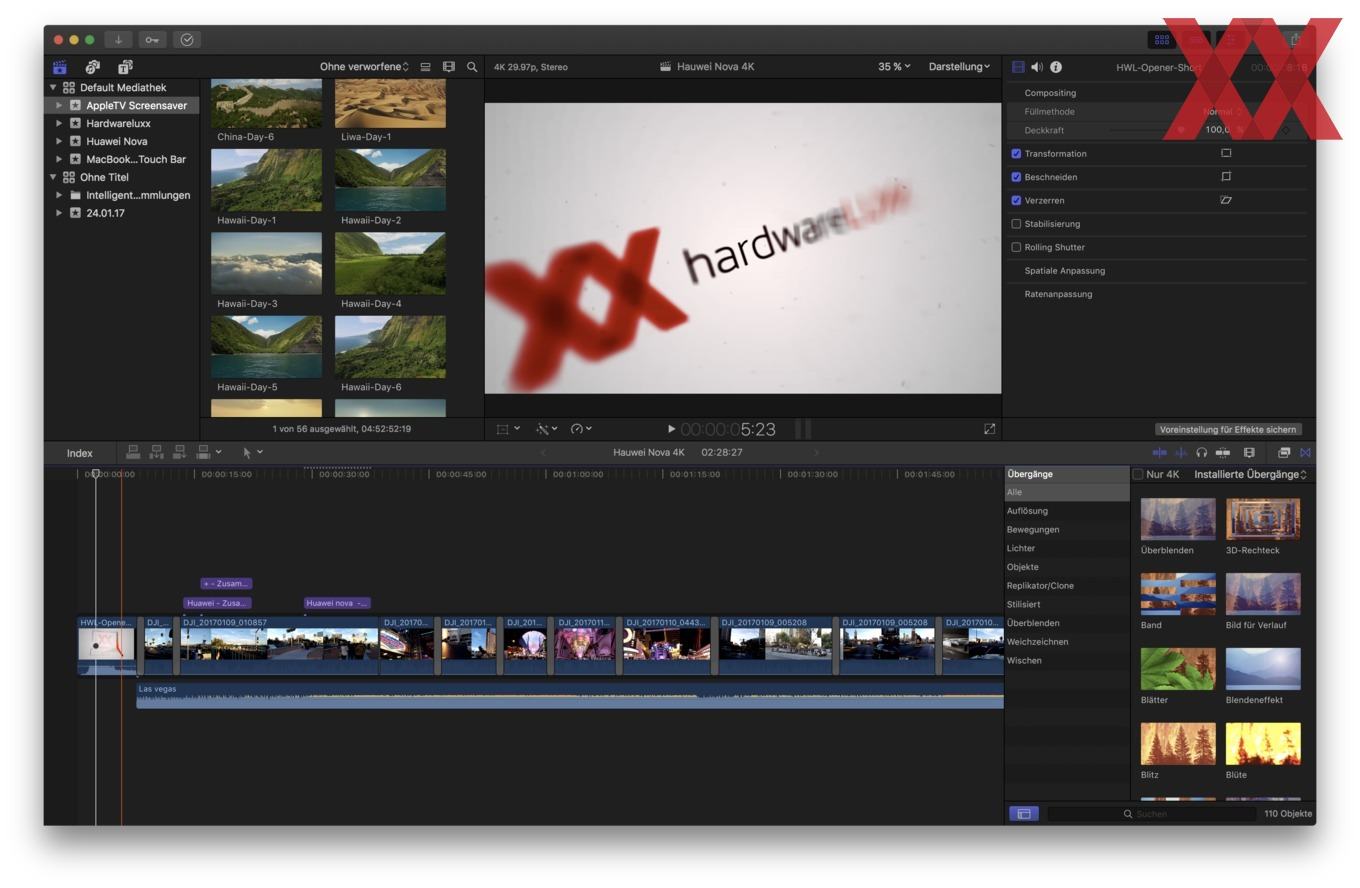
Task: Click the browser search magnifier icon
Action: click(472, 67)
